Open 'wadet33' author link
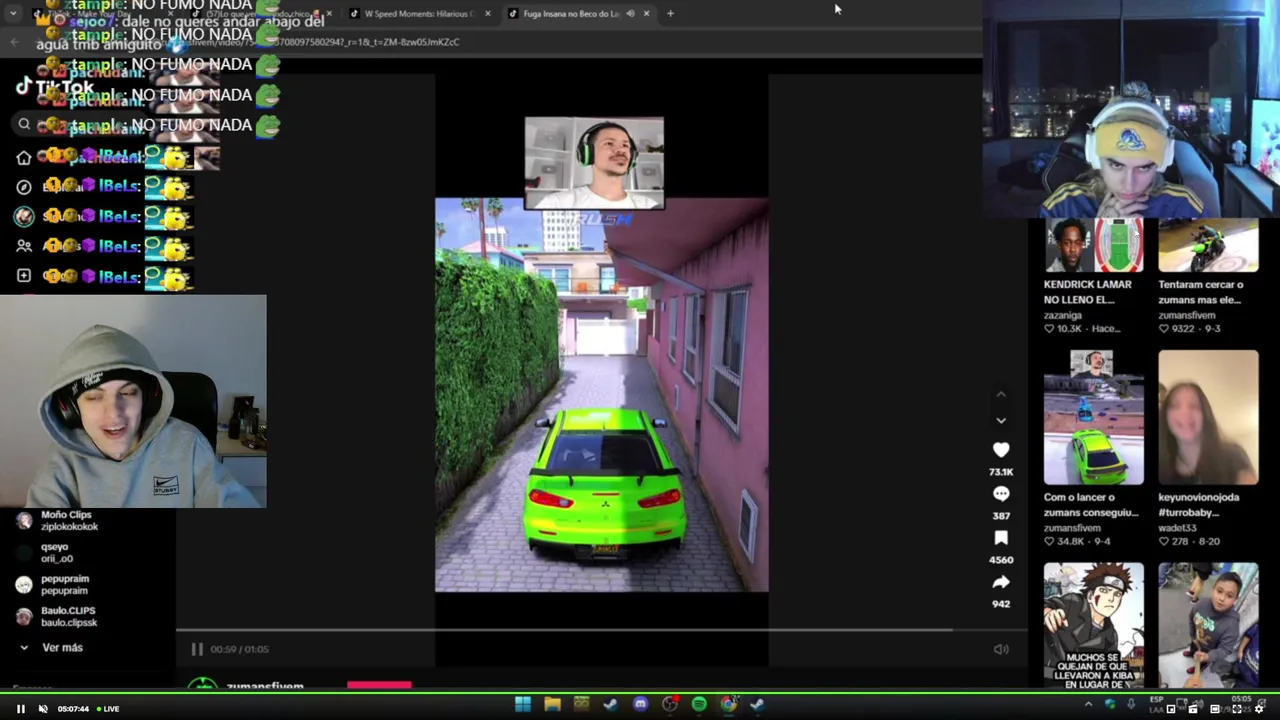This screenshot has height=720, width=1280. tap(1177, 528)
